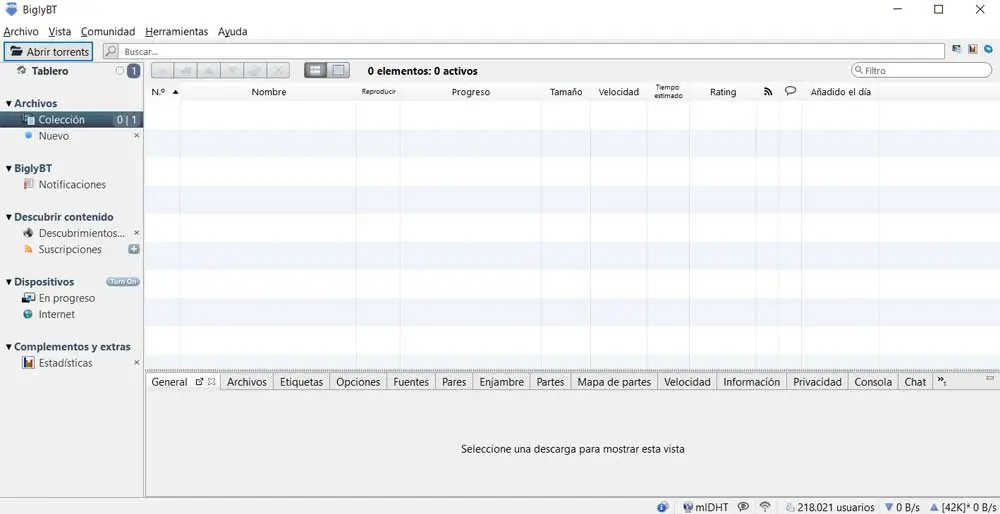Click the spinner circle next to Tablero
Viewport: 1000px width, 514px height.
coord(119,71)
